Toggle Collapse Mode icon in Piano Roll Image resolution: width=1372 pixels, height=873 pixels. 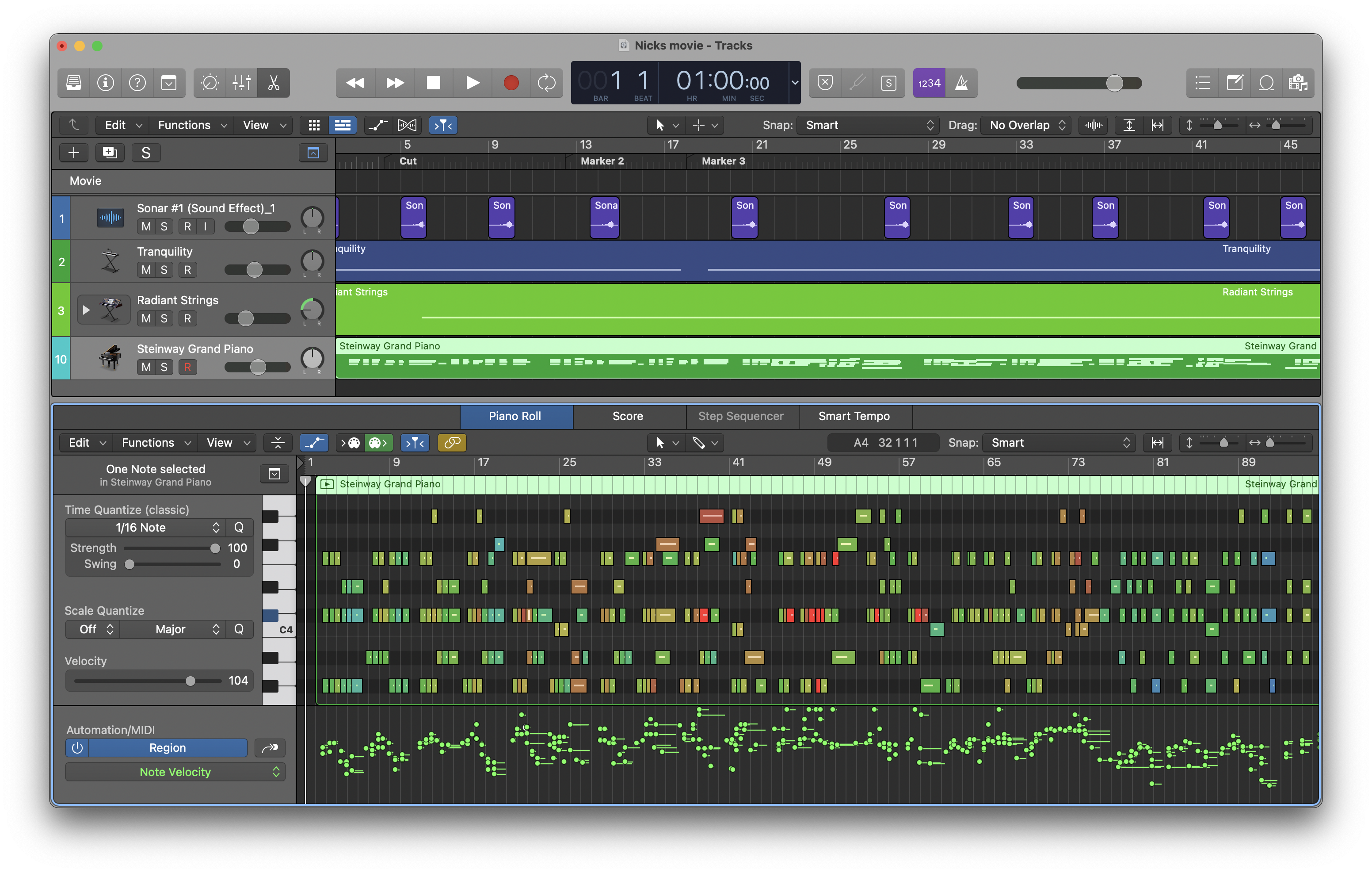pyautogui.click(x=278, y=443)
